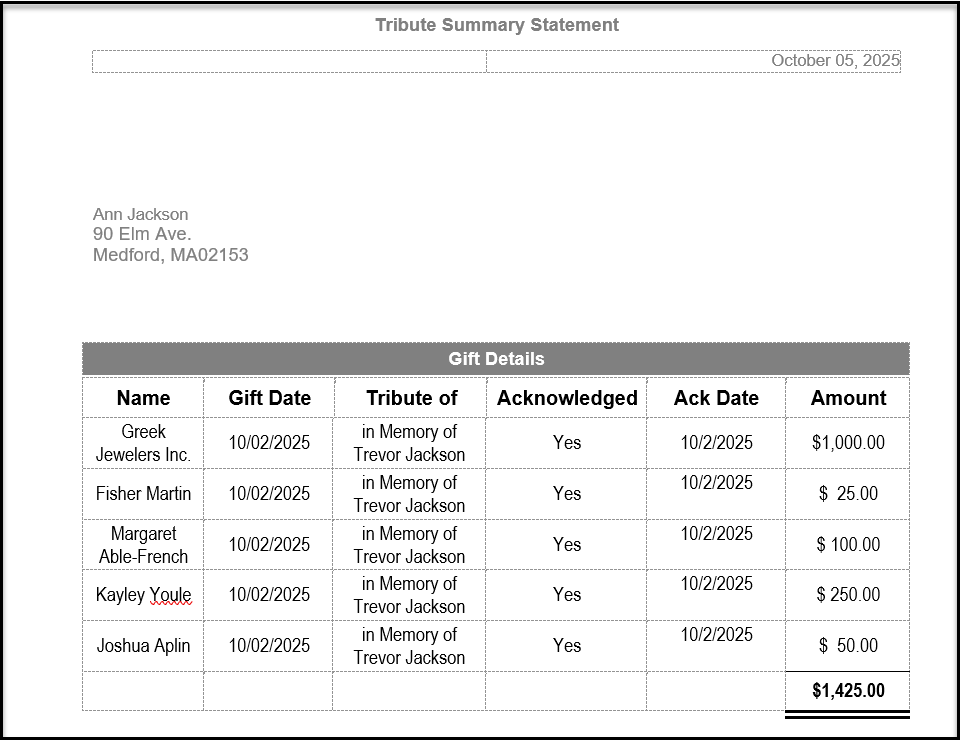960x740 pixels.
Task: Click Gift Date in Joshua Aplin row
Action: (x=269, y=646)
